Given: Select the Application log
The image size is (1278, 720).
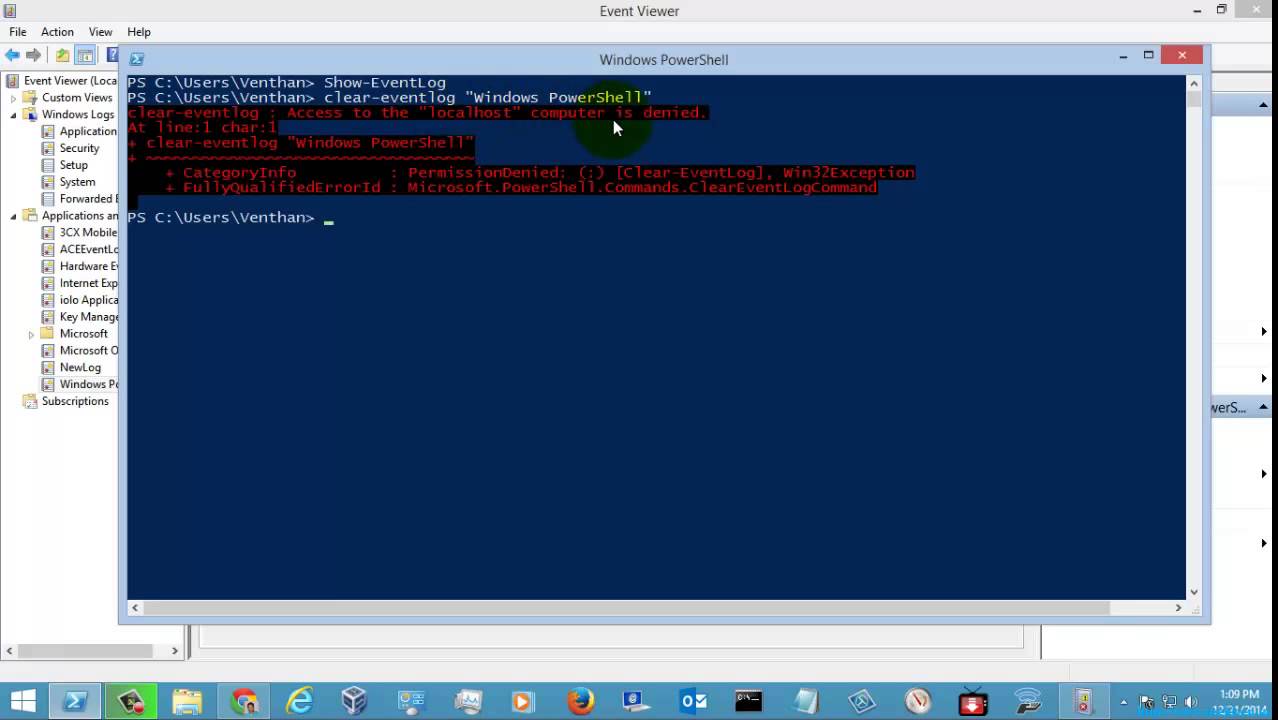Looking at the screenshot, I should coord(79,132).
